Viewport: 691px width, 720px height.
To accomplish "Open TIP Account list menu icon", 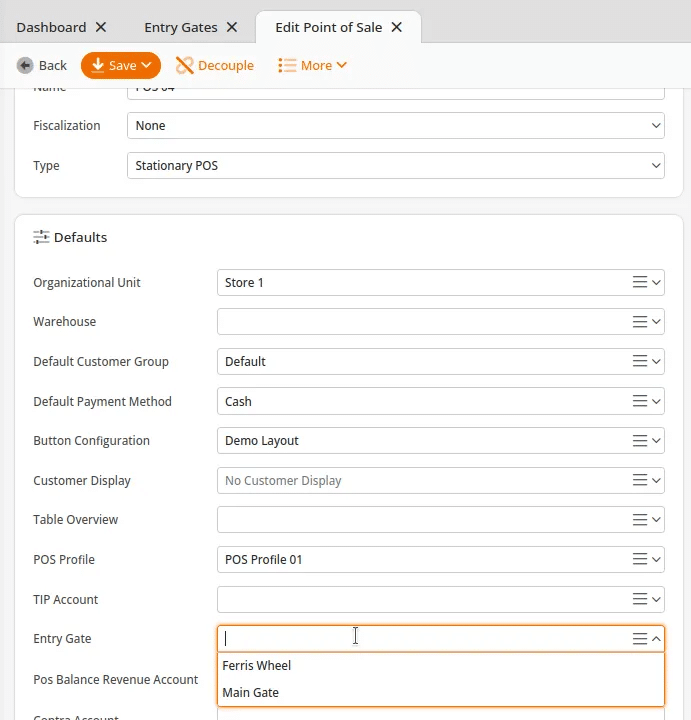I will (x=640, y=599).
